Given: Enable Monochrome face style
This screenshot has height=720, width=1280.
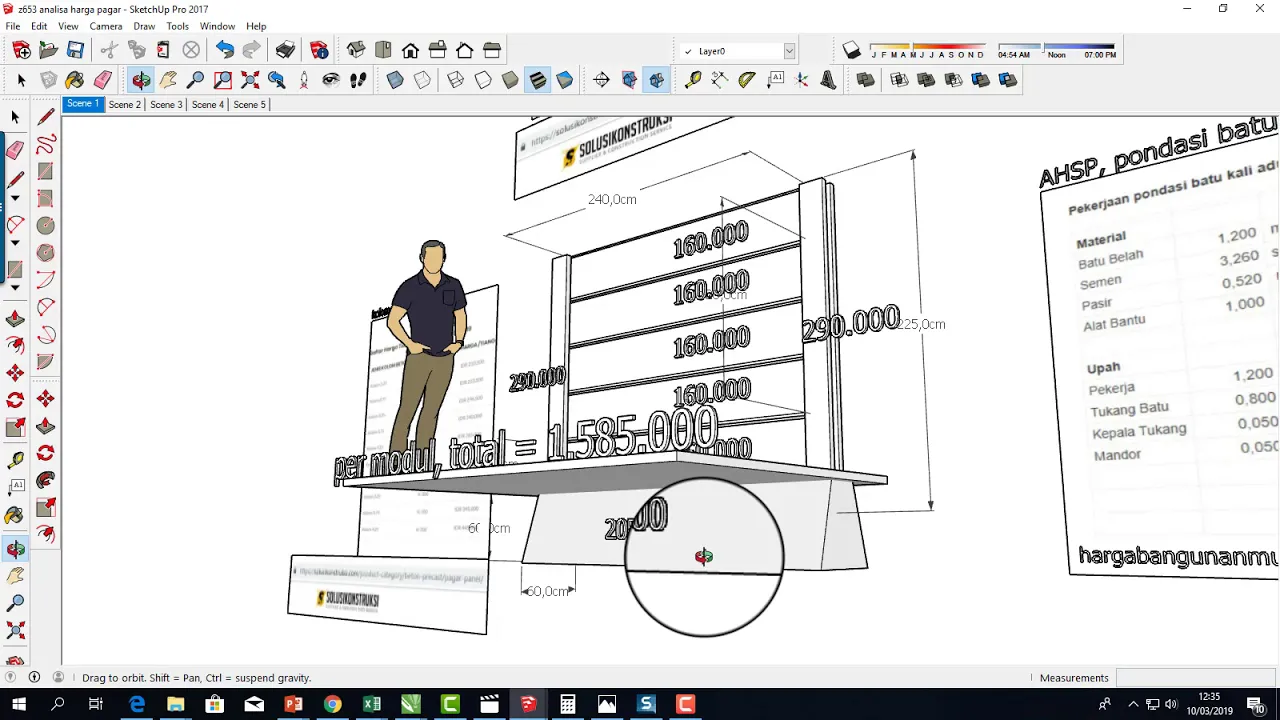Looking at the screenshot, I should click(x=564, y=80).
